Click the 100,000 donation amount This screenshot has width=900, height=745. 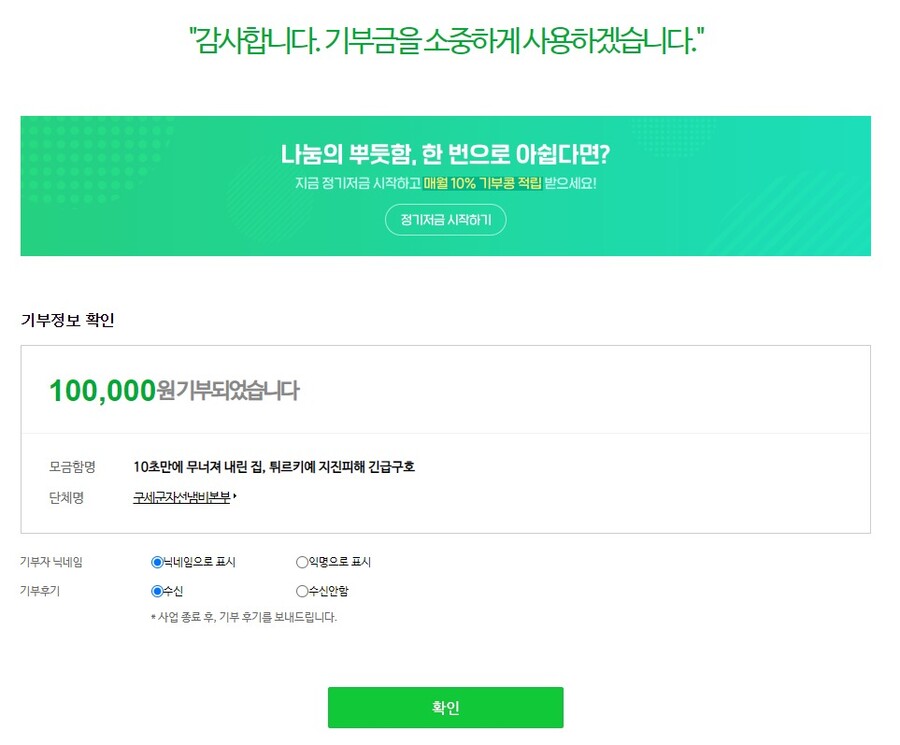coord(102,390)
